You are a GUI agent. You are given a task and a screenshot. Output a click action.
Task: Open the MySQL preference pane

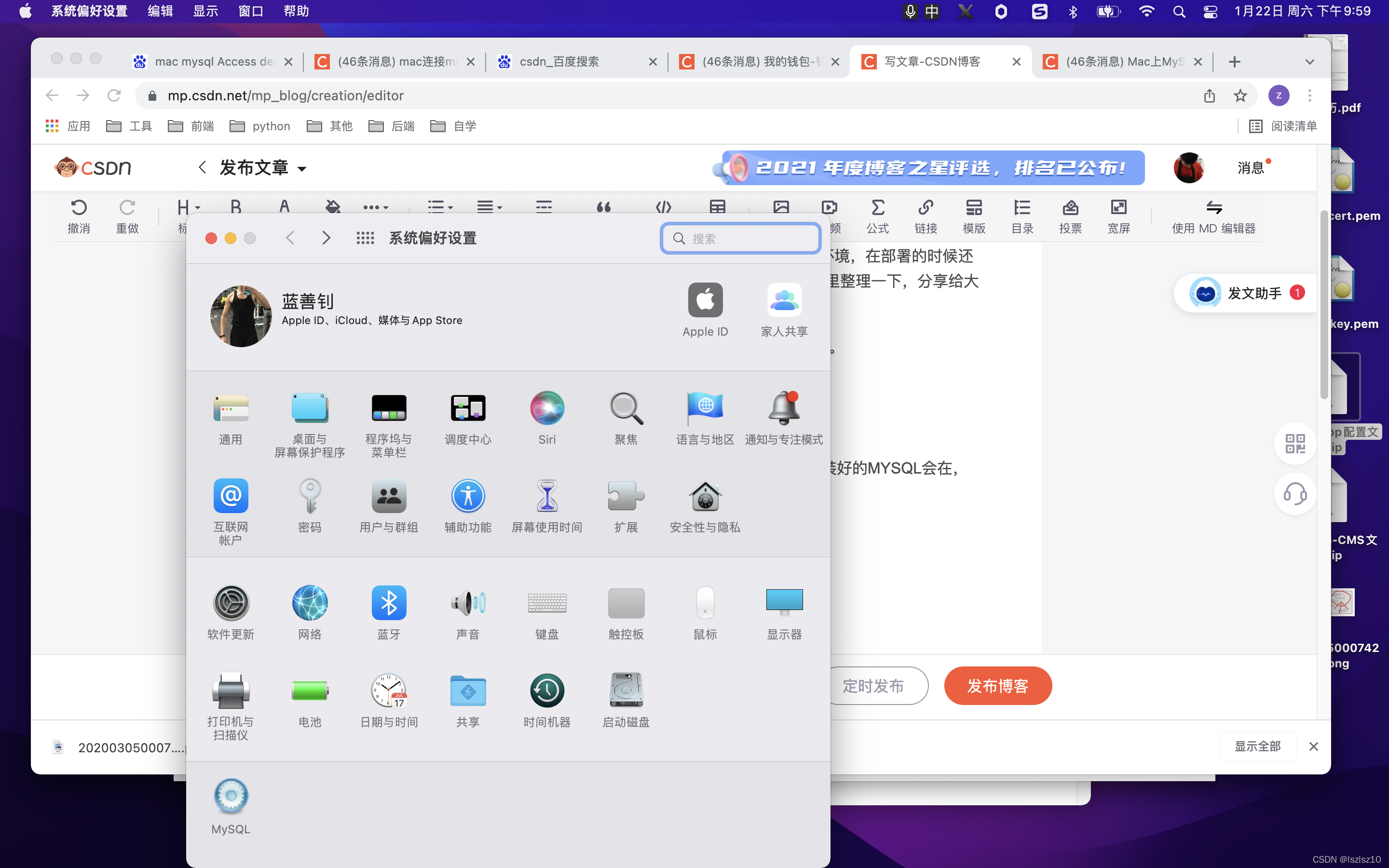(x=231, y=807)
